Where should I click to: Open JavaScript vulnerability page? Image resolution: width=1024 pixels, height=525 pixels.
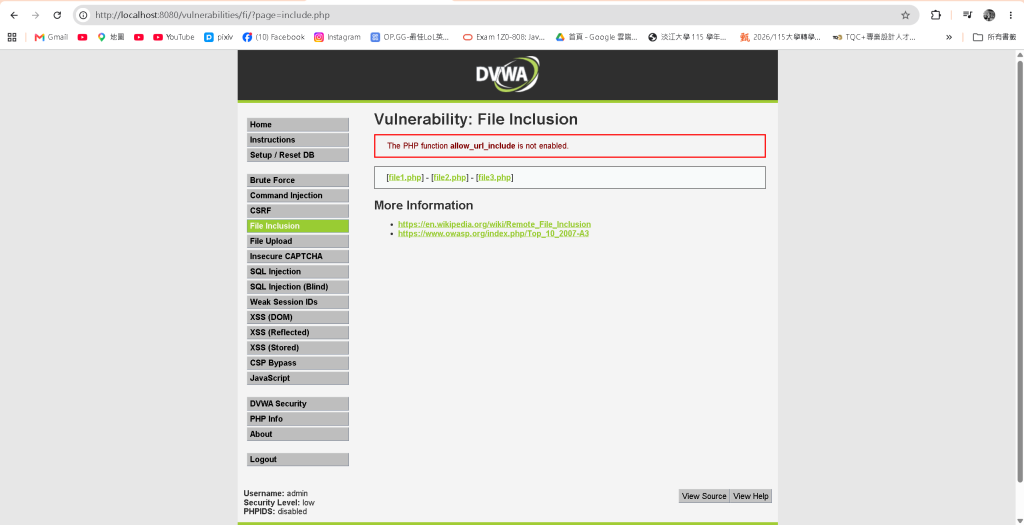pyautogui.click(x=298, y=378)
